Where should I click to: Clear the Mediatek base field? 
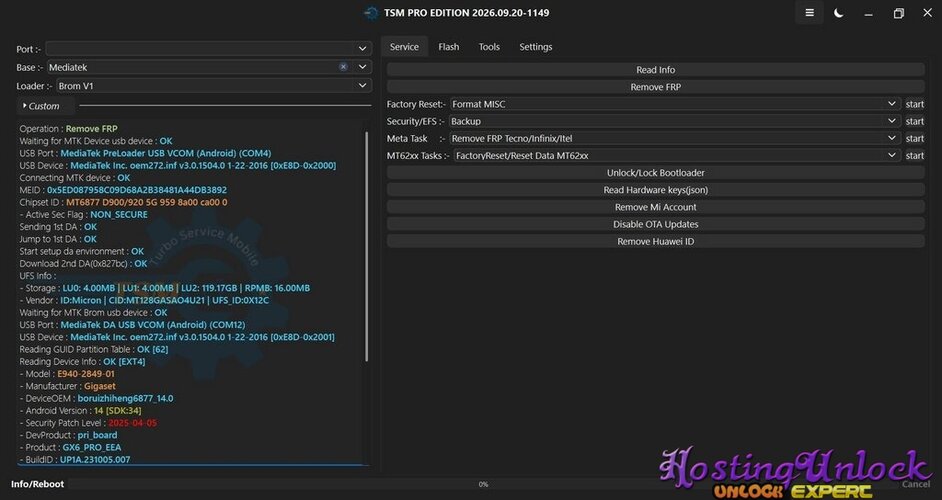tap(343, 67)
